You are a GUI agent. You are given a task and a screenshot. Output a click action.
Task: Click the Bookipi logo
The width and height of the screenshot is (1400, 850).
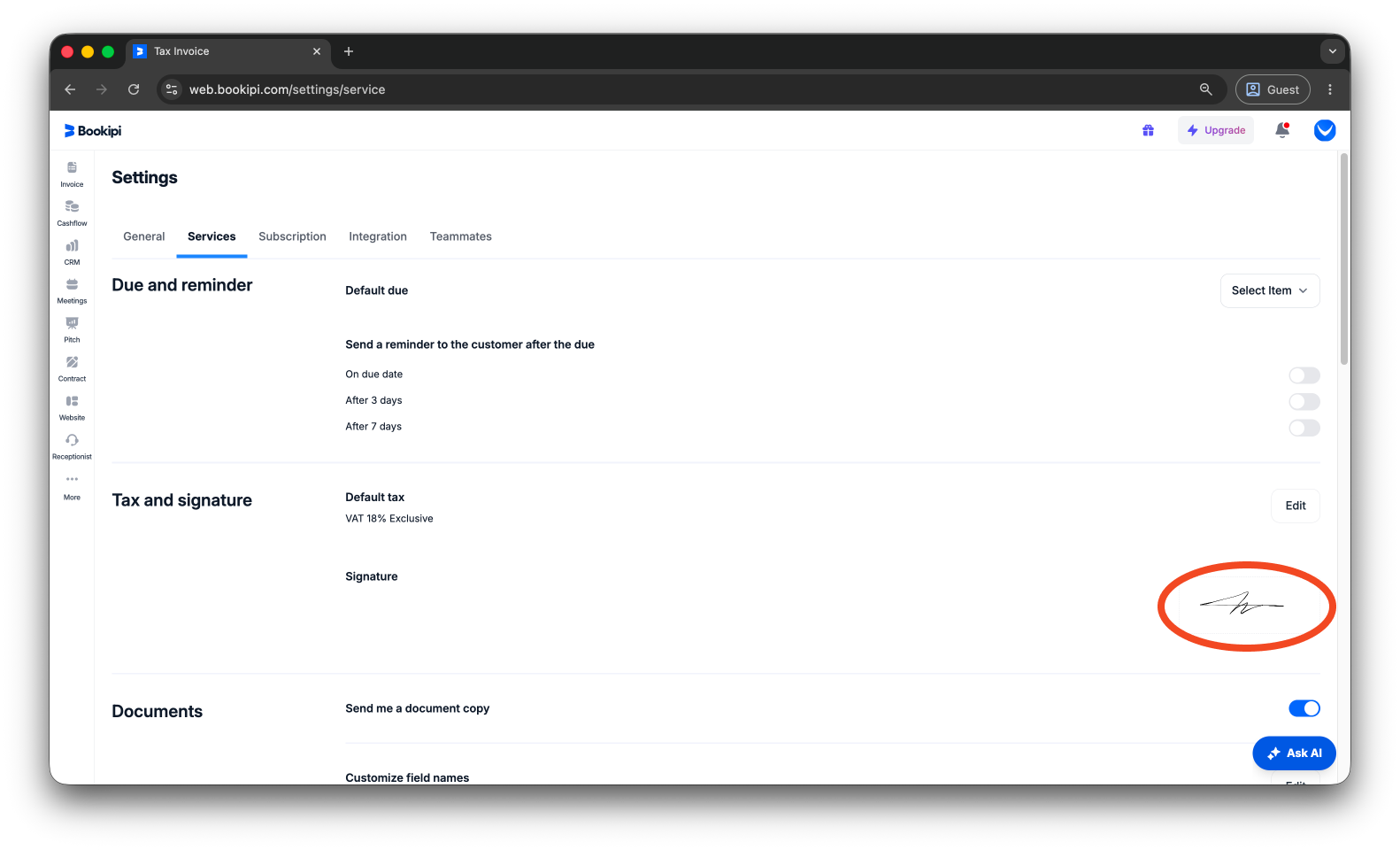(93, 131)
